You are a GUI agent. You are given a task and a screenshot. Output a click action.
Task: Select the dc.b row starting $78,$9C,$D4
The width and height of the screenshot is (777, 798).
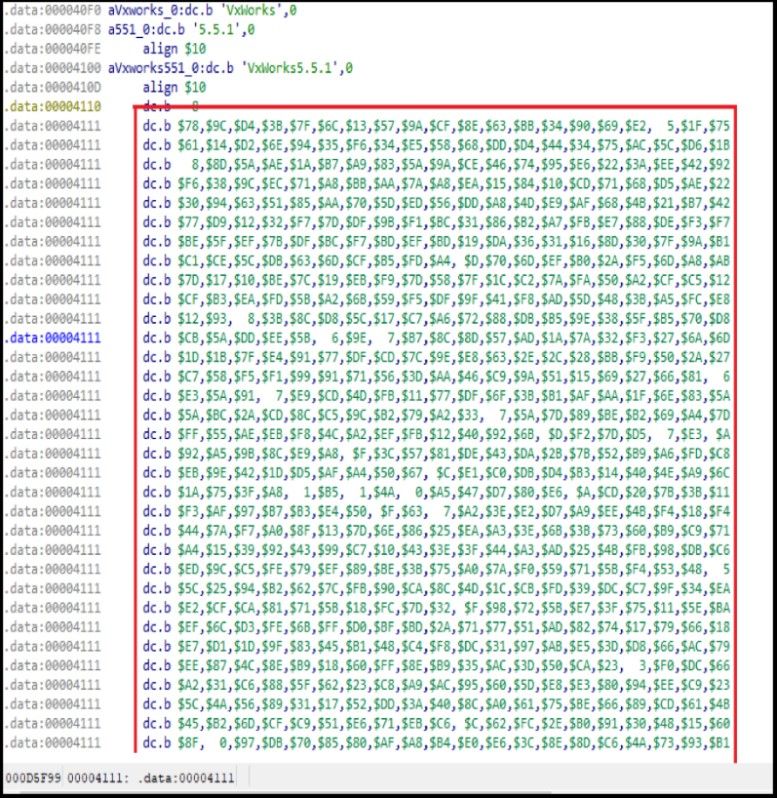[x=436, y=126]
